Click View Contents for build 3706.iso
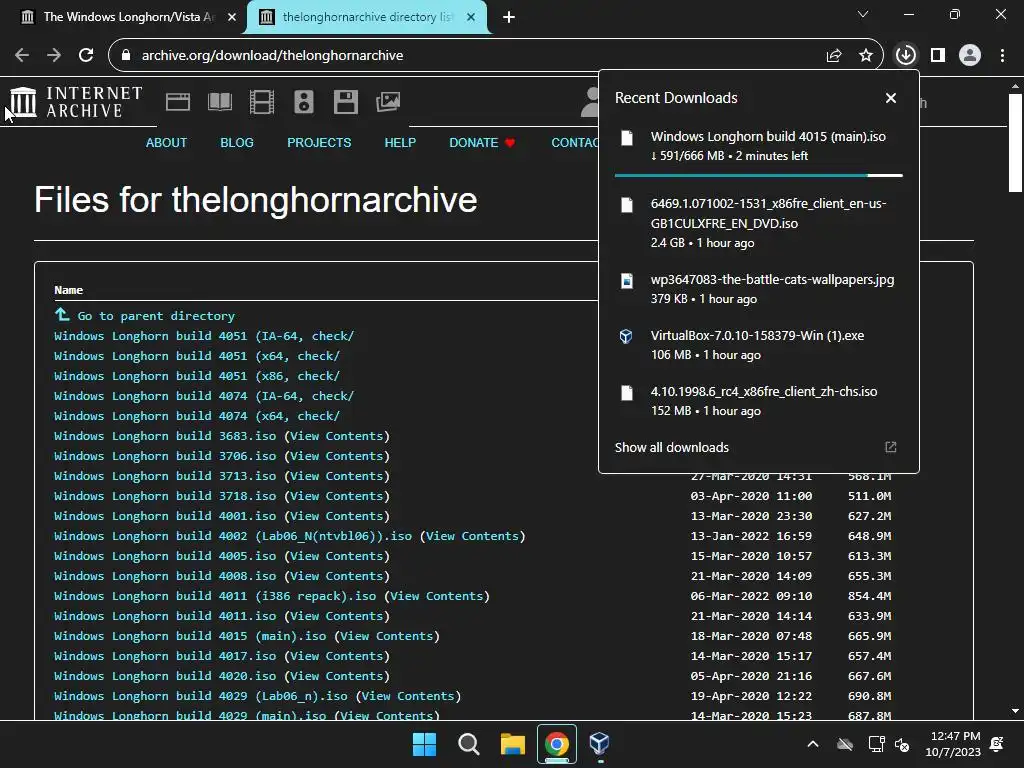This screenshot has width=1024, height=768. coord(336,456)
